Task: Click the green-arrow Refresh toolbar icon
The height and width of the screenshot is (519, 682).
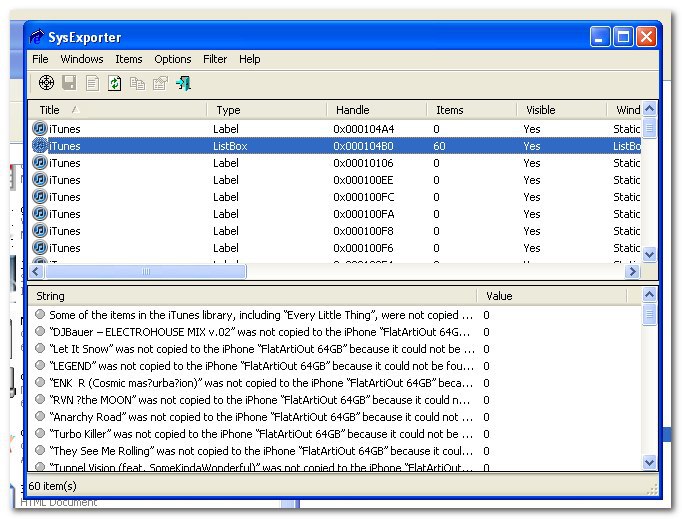Action: tap(114, 83)
